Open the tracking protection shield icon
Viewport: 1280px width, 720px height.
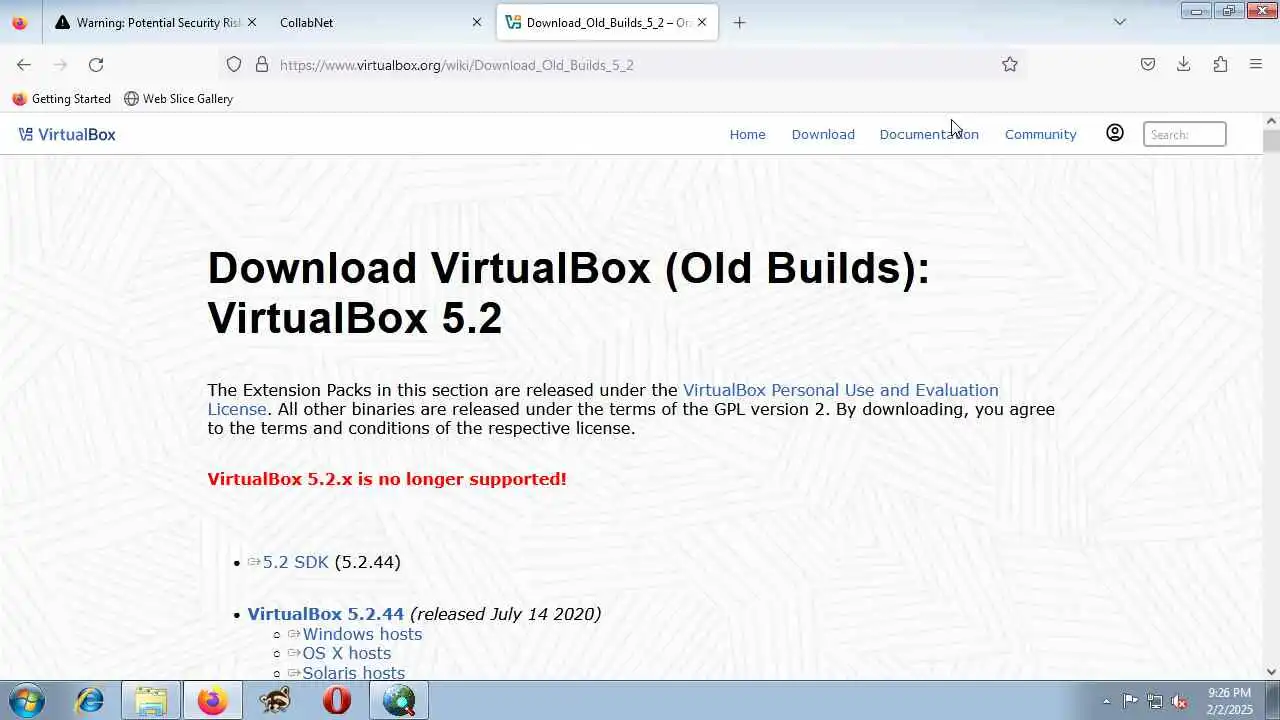(x=234, y=64)
